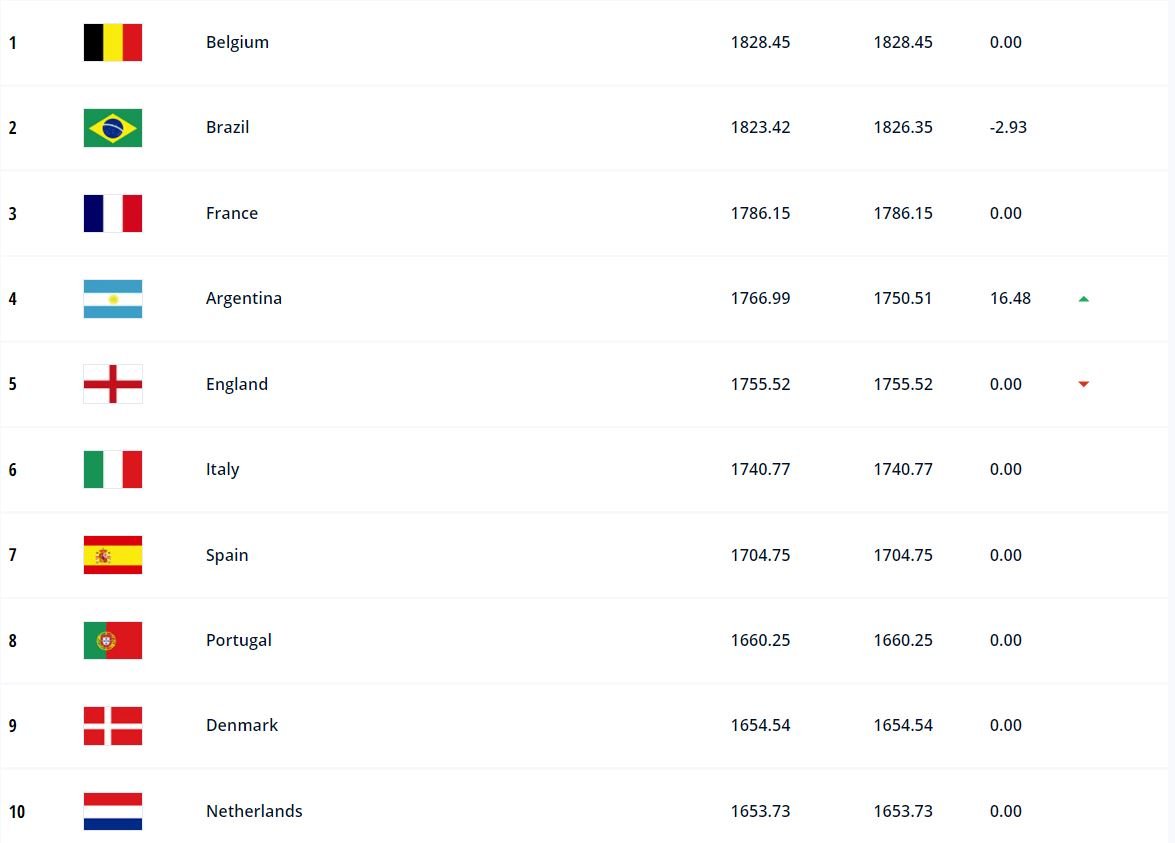Open the Belgium team link
The image size is (1175, 843).
point(237,42)
